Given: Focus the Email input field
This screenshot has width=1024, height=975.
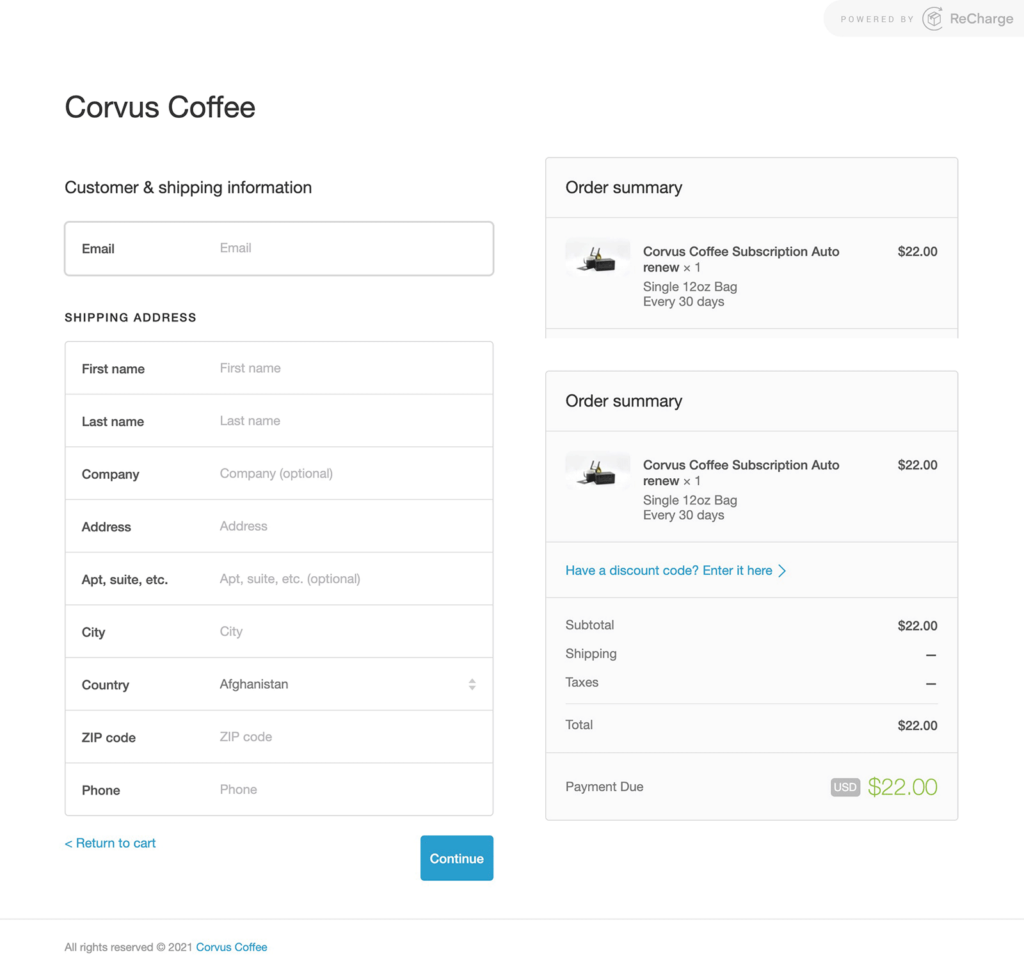Looking at the screenshot, I should coord(350,248).
